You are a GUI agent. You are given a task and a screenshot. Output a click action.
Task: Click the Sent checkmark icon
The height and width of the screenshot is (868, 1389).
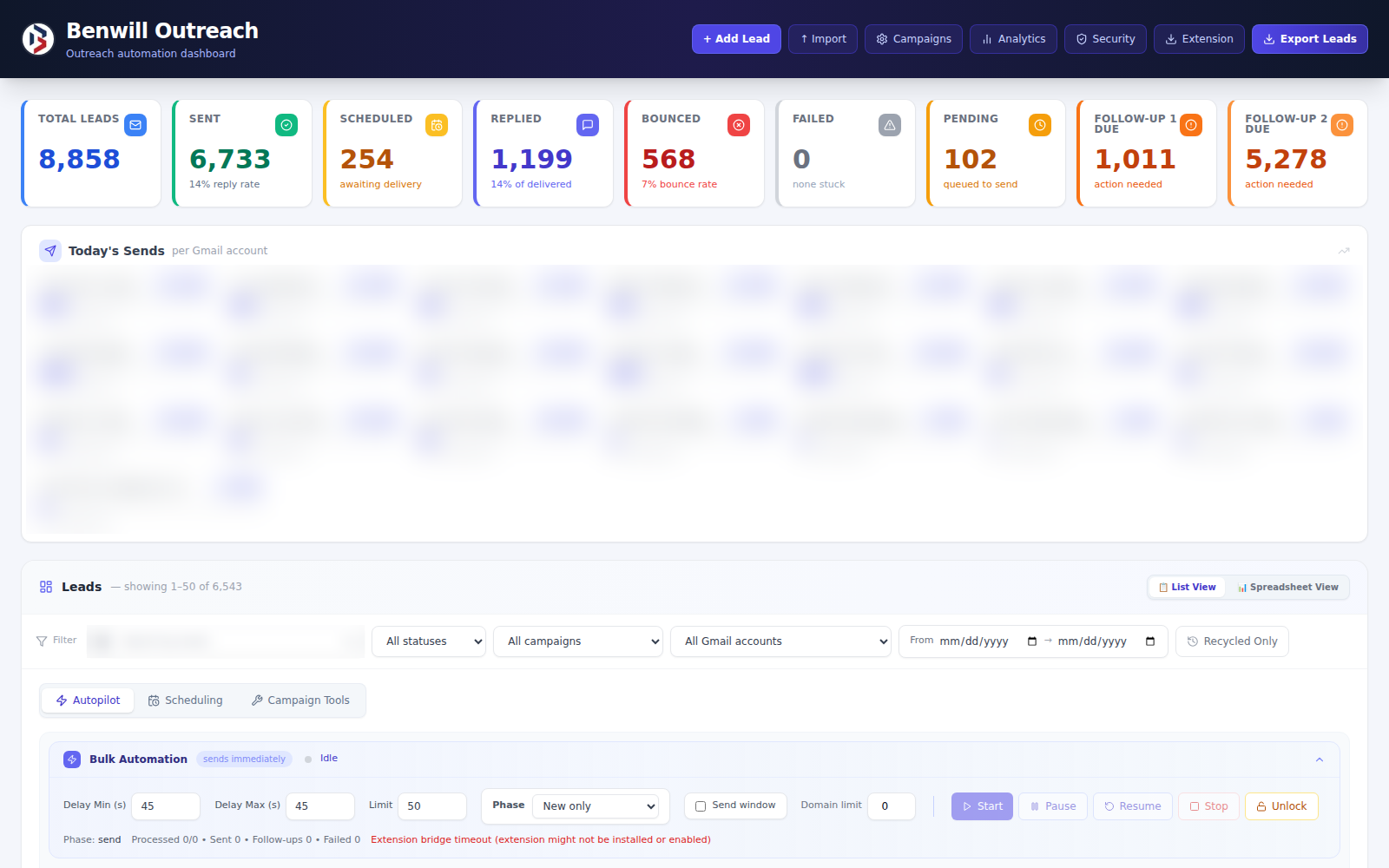[286, 125]
